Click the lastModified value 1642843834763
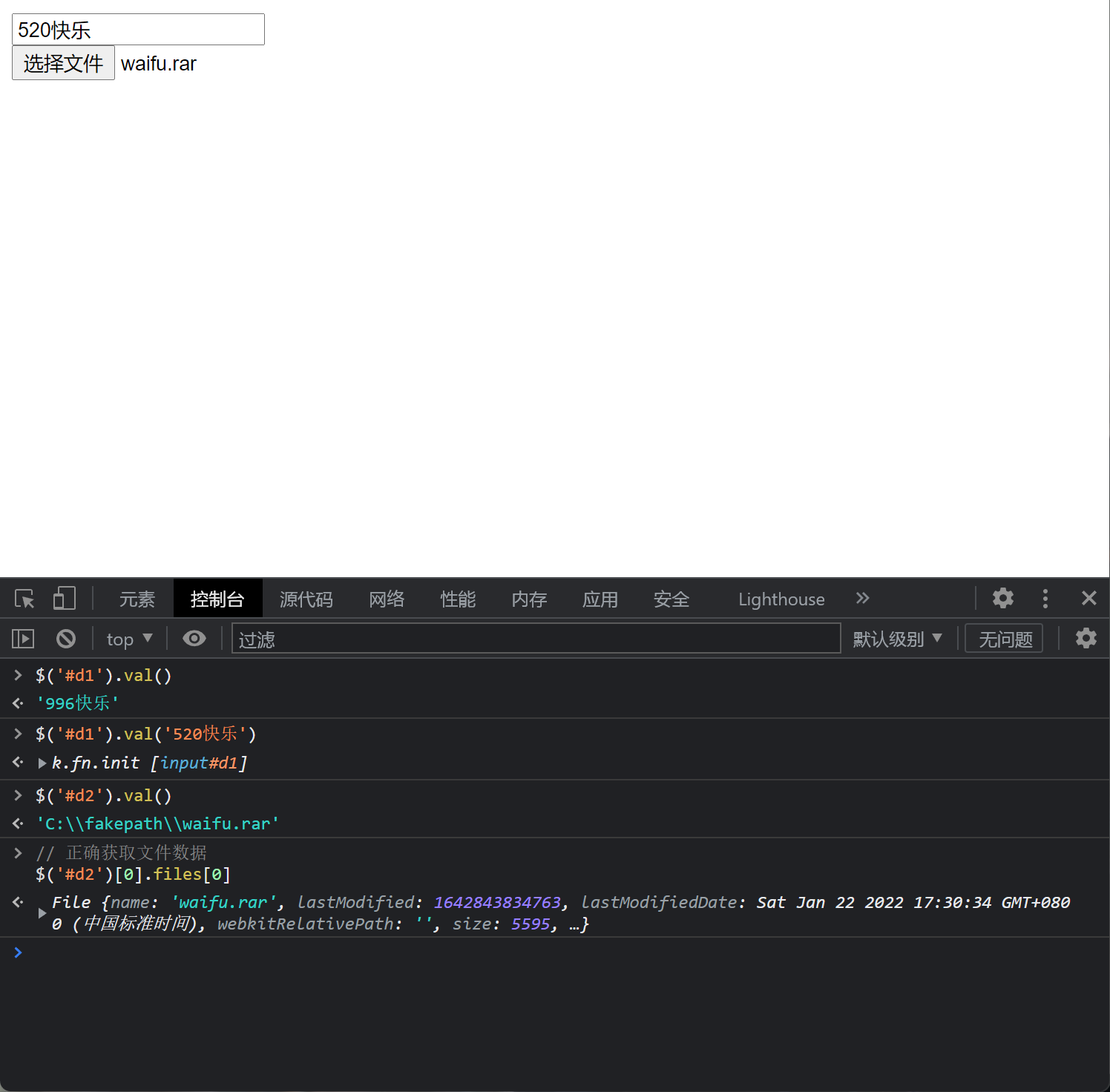Viewport: 1110px width, 1092px height. [497, 902]
